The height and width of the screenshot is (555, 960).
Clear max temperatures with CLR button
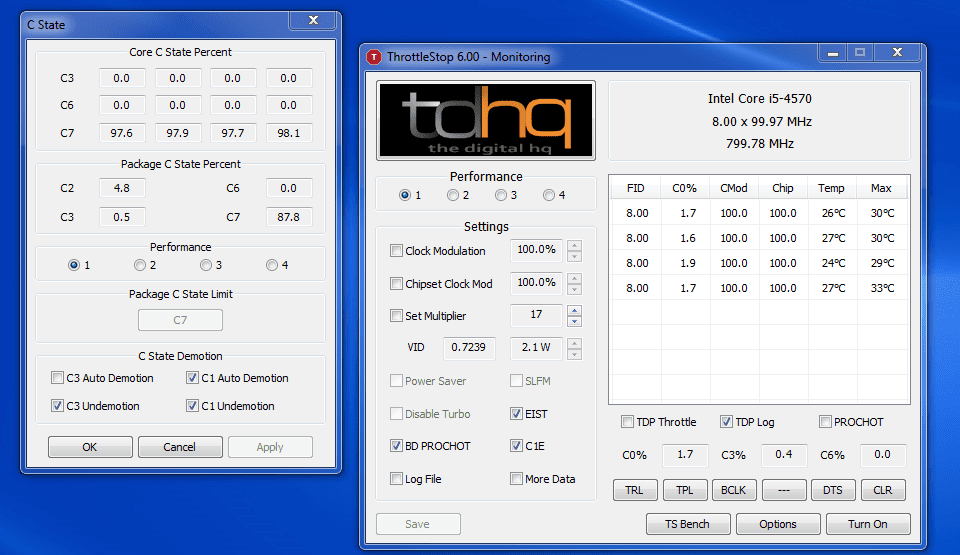tap(883, 490)
